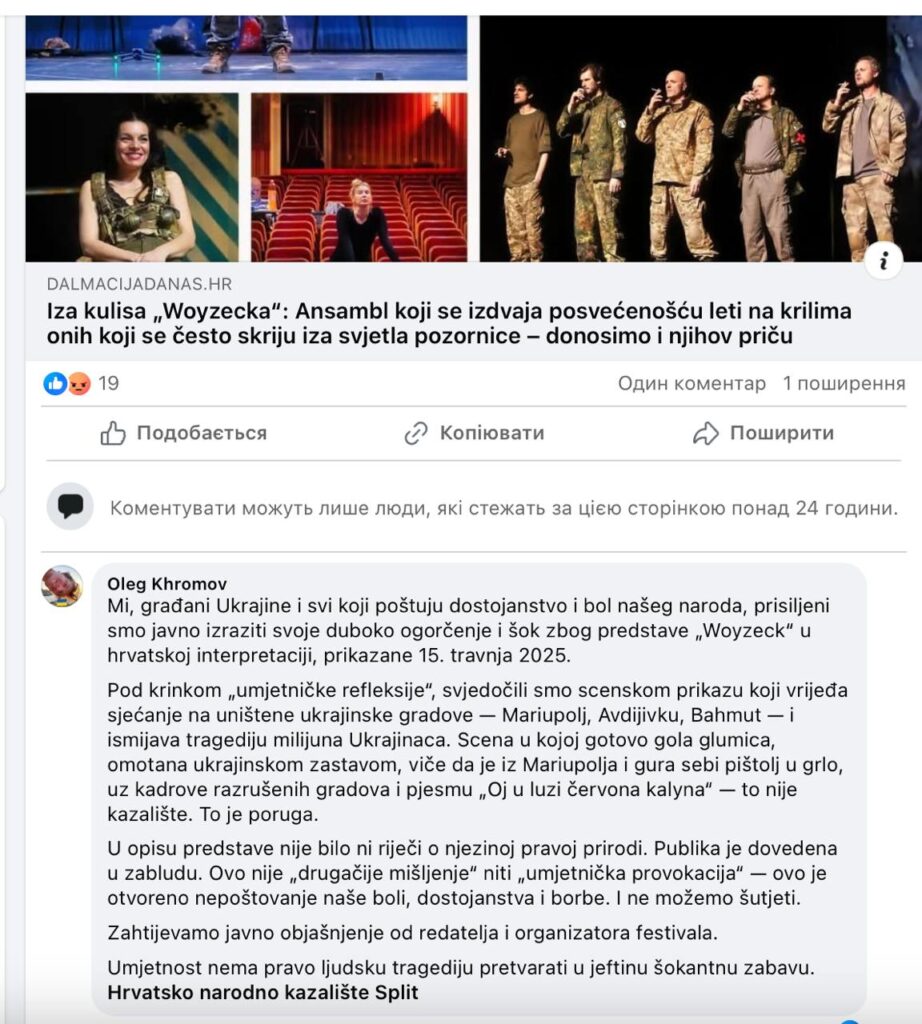Open Oleg Khromov's profile picture
This screenshot has width=922, height=1024.
coord(63,586)
